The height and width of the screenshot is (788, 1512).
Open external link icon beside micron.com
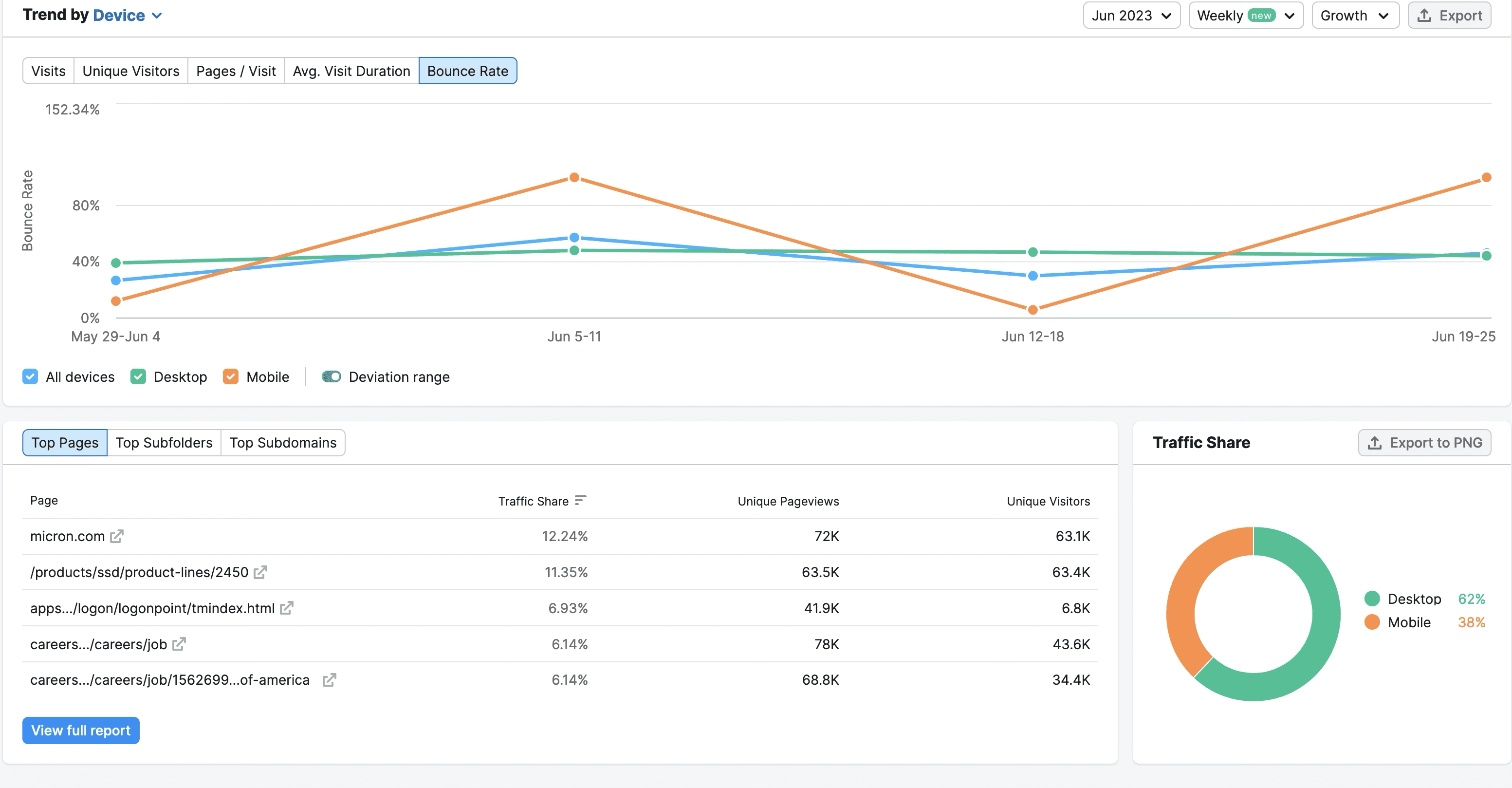pyautogui.click(x=117, y=536)
